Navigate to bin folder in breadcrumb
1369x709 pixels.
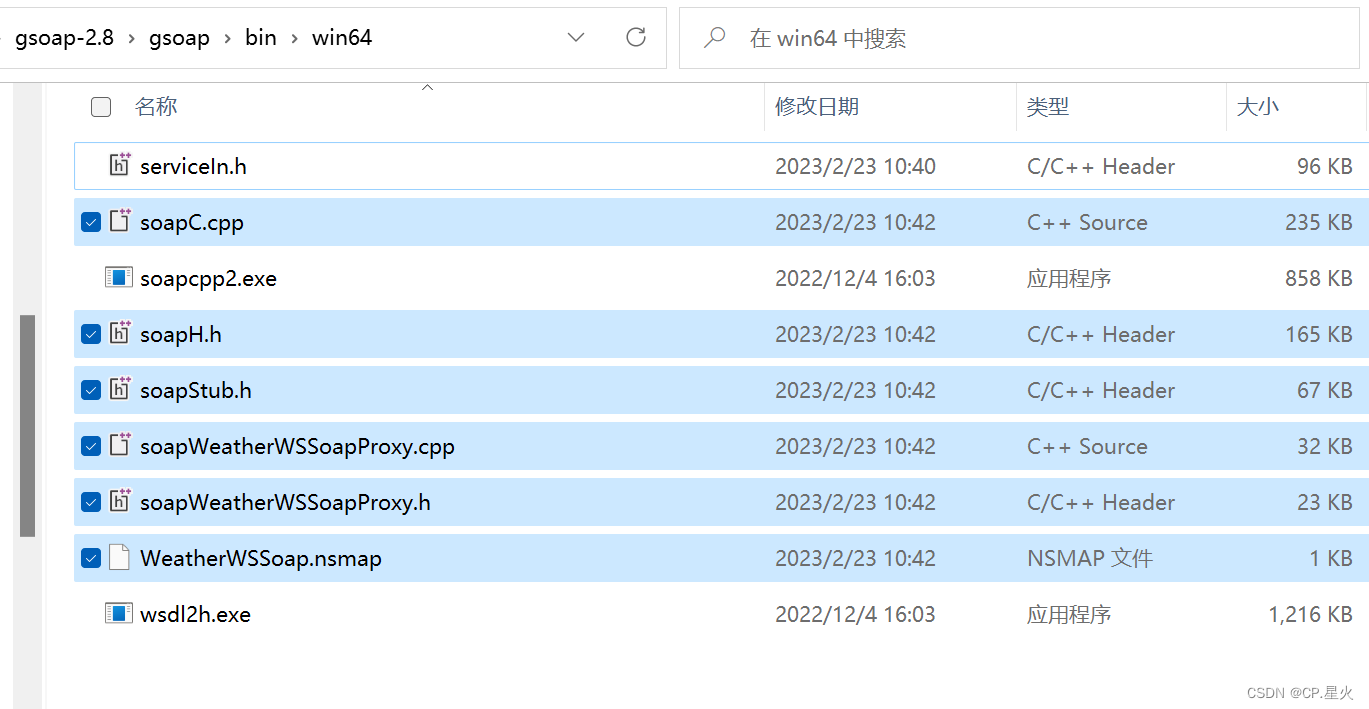click(x=261, y=37)
